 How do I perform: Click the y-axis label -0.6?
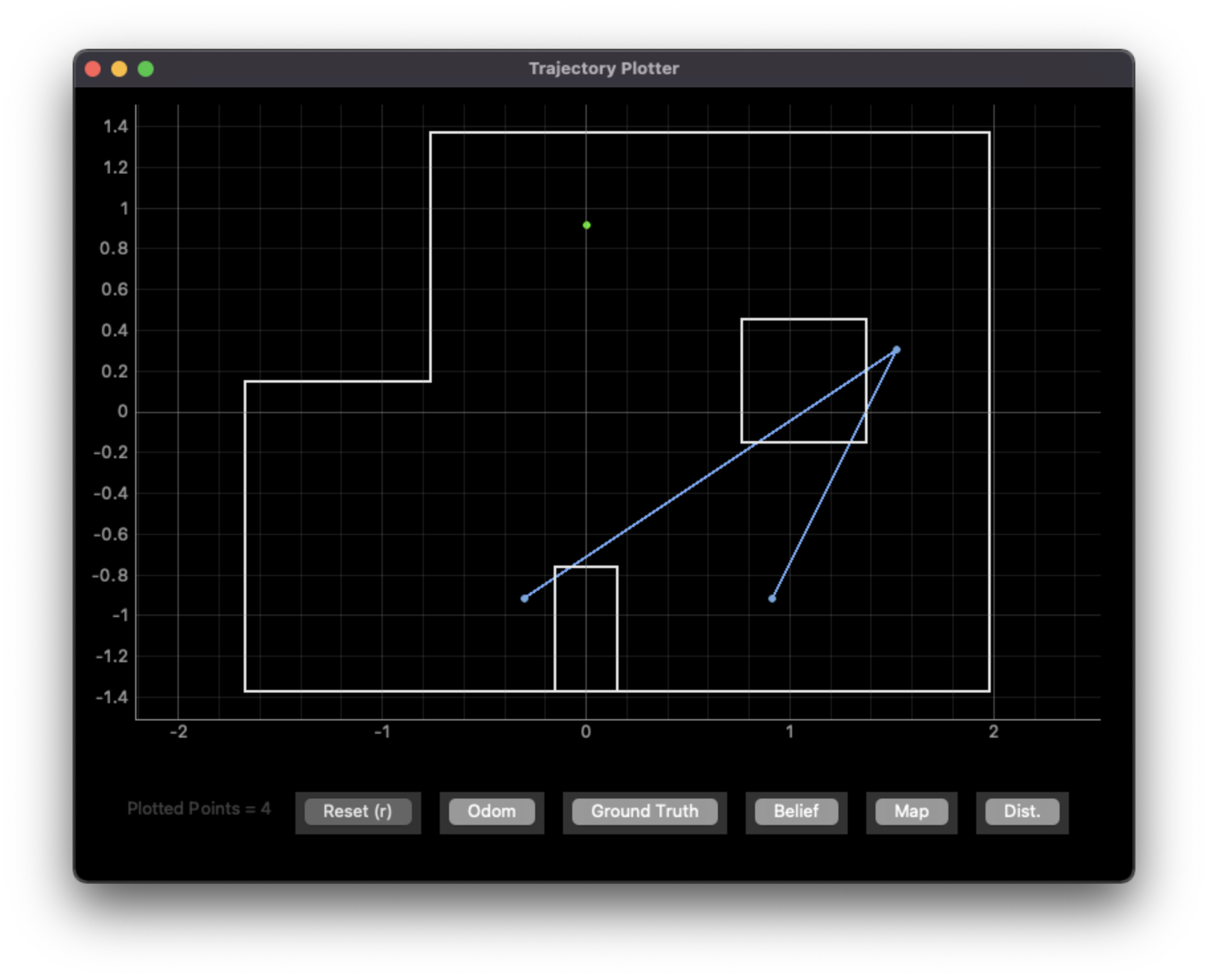coord(111,534)
